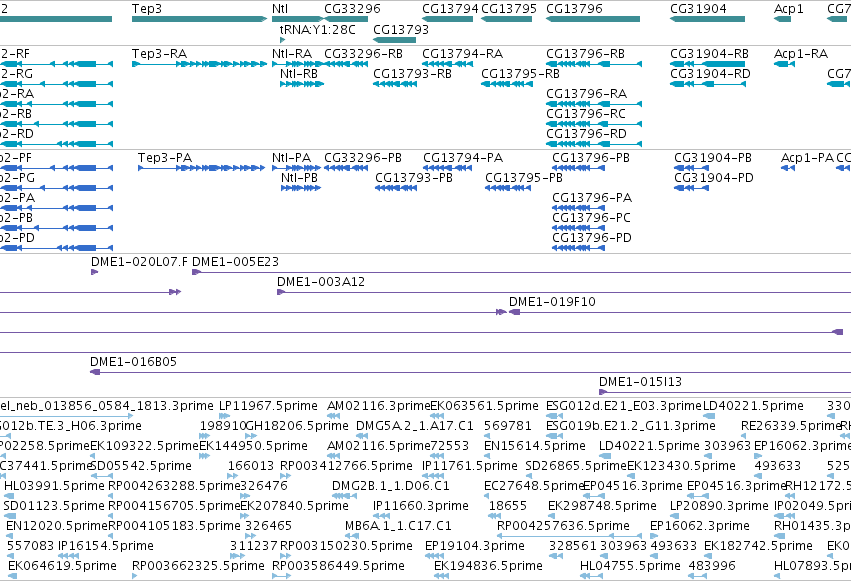
Task: Click the CG13796-RB transcript
Action: (x=594, y=64)
